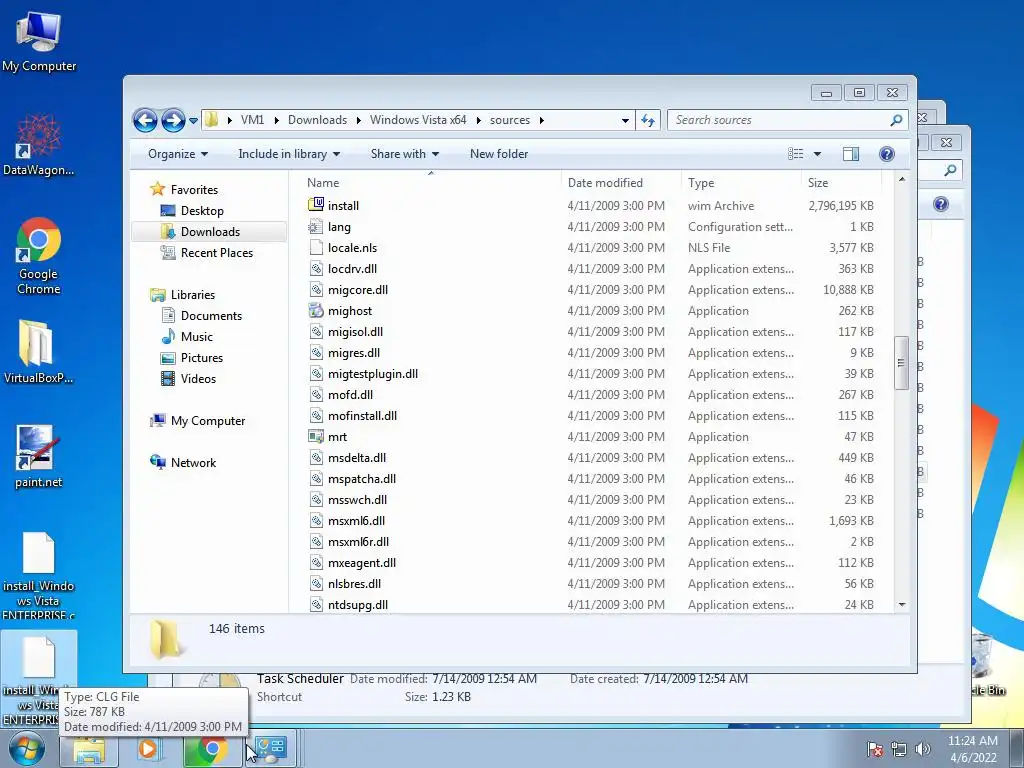Open the recent pages dropdown arrow
This screenshot has width=1024, height=768.
pos(193,121)
